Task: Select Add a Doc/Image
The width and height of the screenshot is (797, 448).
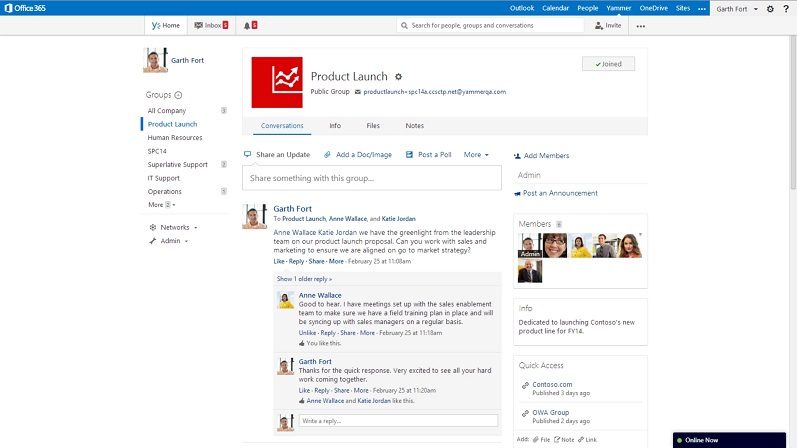Action: [358, 155]
